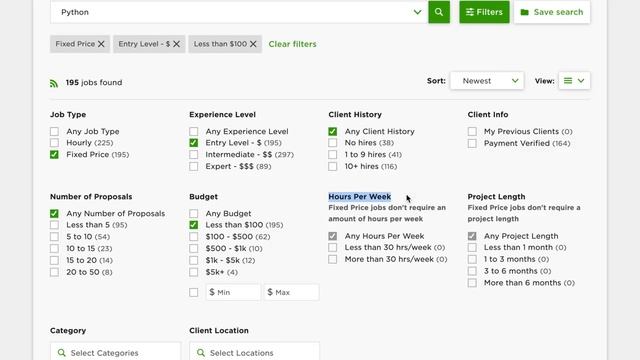
Task: Click the $ Min budget field
Action: click(x=233, y=292)
